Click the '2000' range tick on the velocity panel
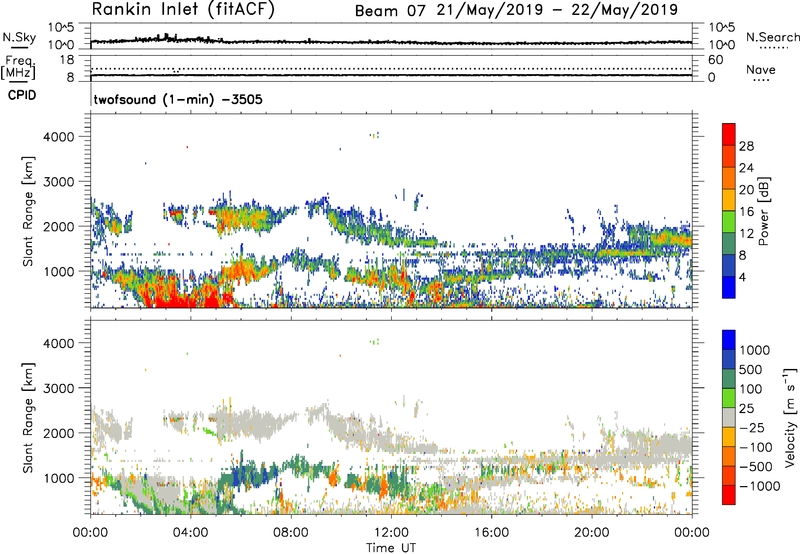800x554 pixels. pos(58,433)
